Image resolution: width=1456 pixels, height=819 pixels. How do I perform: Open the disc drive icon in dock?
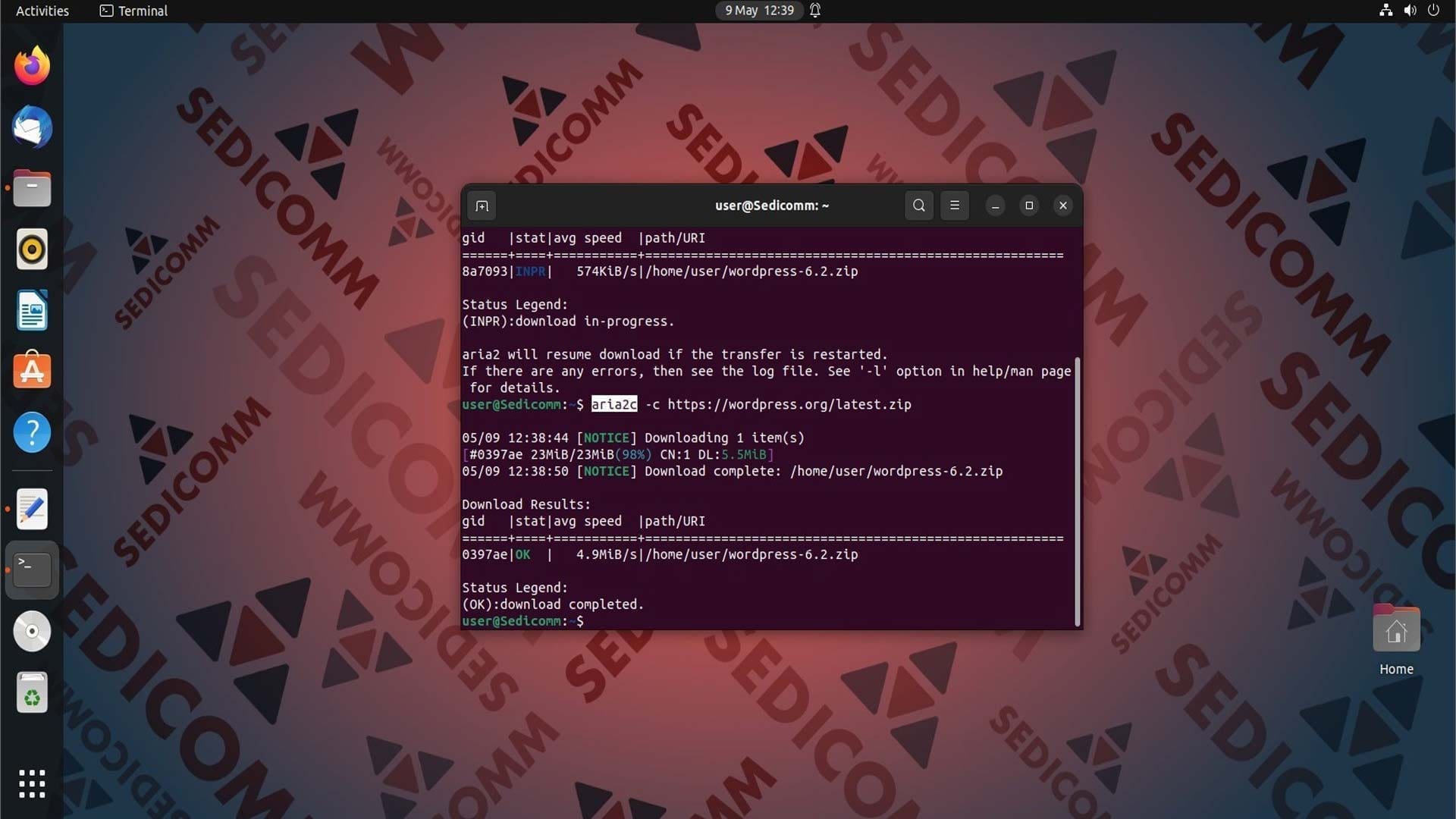pos(32,631)
